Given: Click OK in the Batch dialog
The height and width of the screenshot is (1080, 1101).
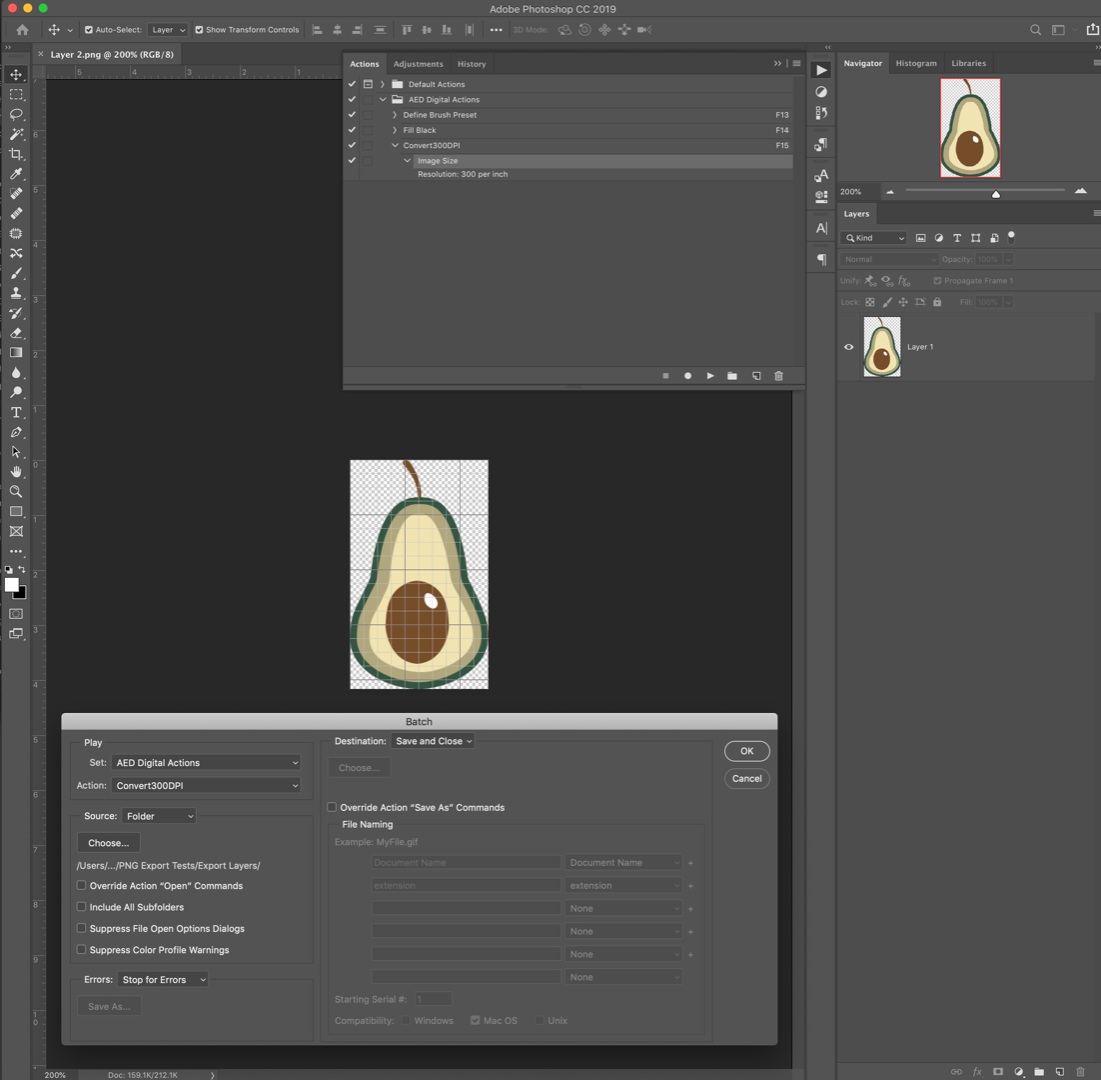Looking at the screenshot, I should coord(746,751).
